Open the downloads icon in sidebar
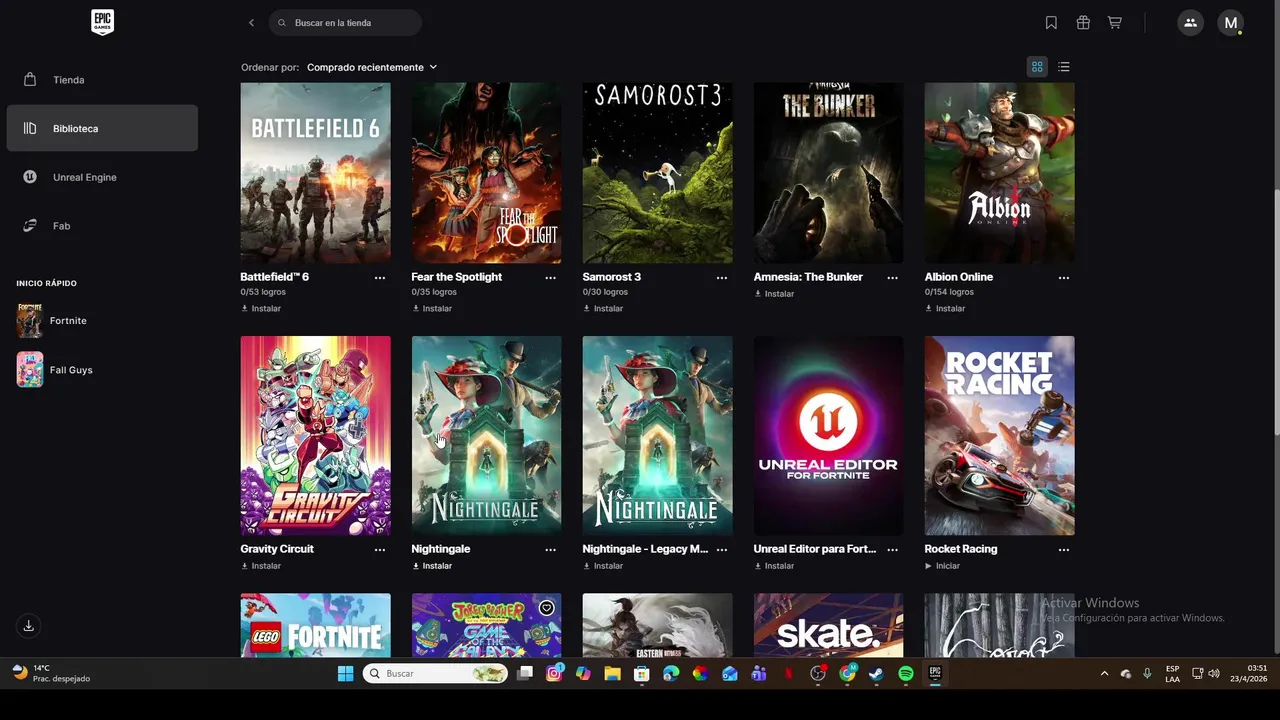The height and width of the screenshot is (720, 1280). point(28,626)
